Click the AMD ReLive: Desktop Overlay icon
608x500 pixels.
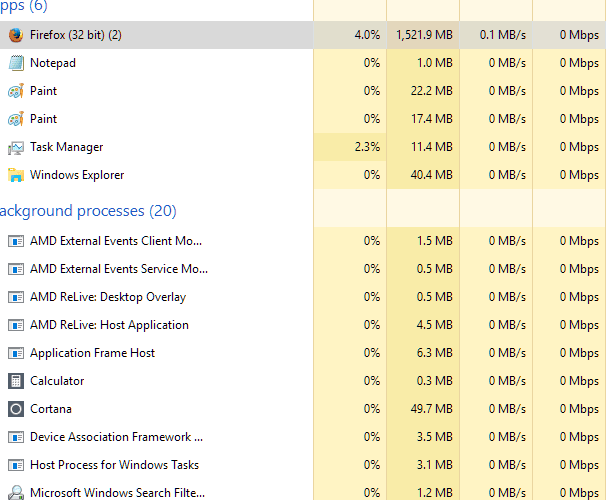(x=16, y=297)
